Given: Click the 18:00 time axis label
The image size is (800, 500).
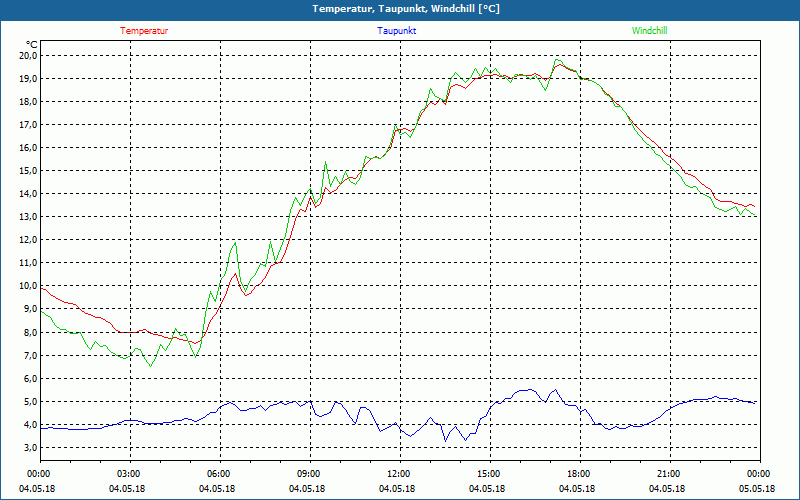Looking at the screenshot, I should point(577,474).
